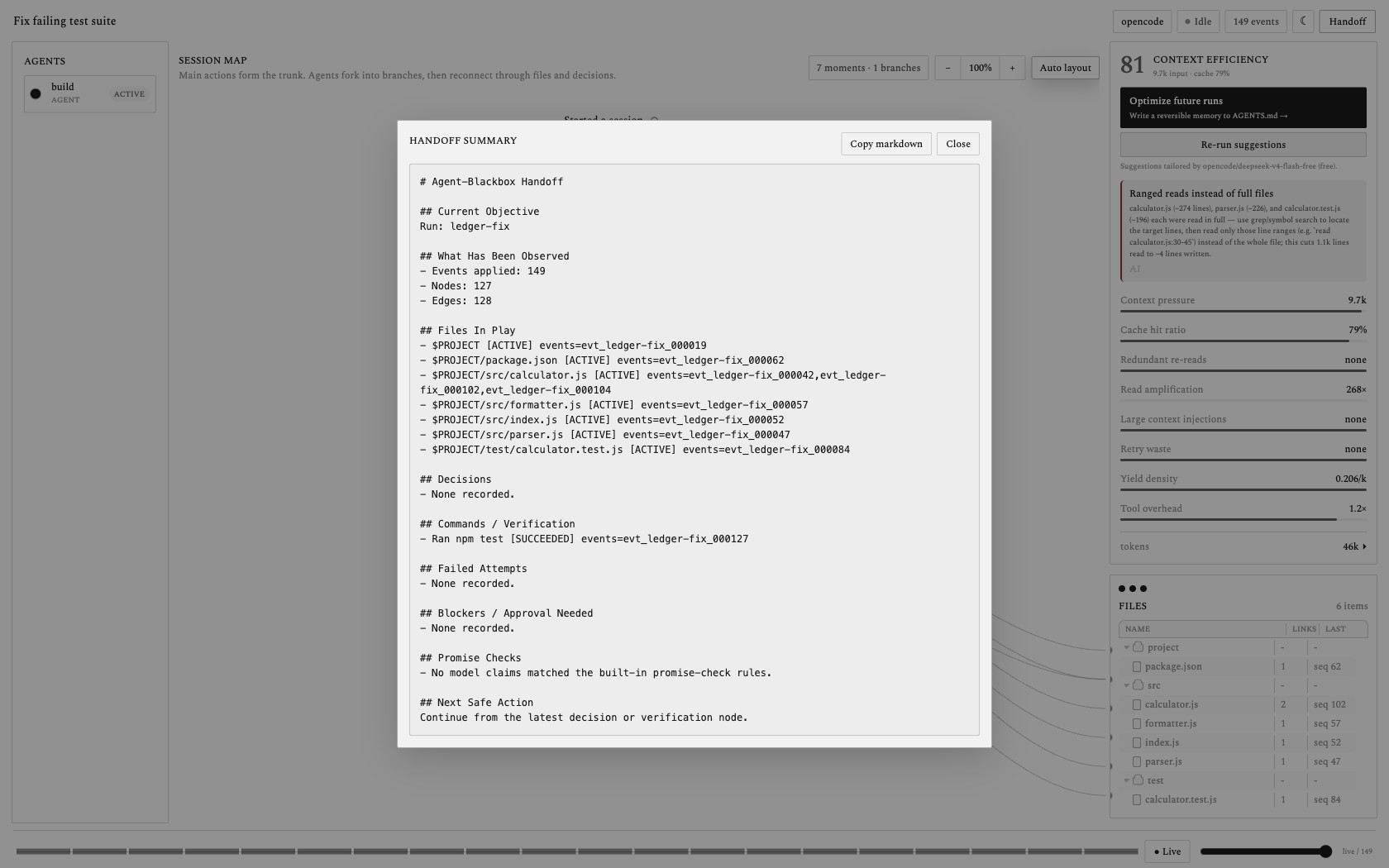1389x868 pixels.
Task: Select calculator.js in Files list
Action: (1171, 704)
